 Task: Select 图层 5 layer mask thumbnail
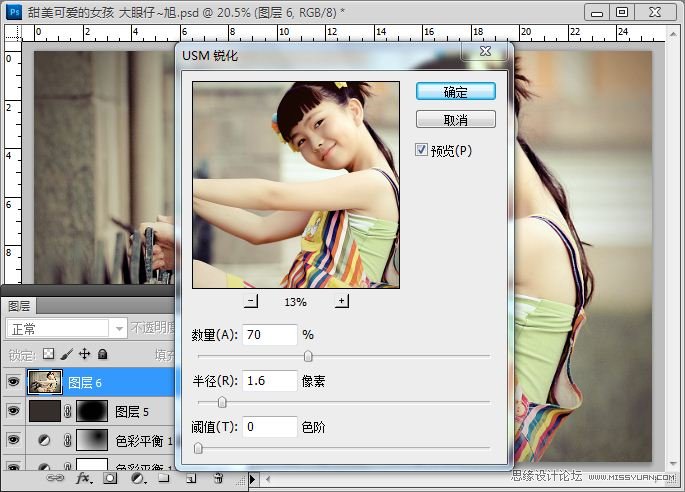tap(92, 411)
